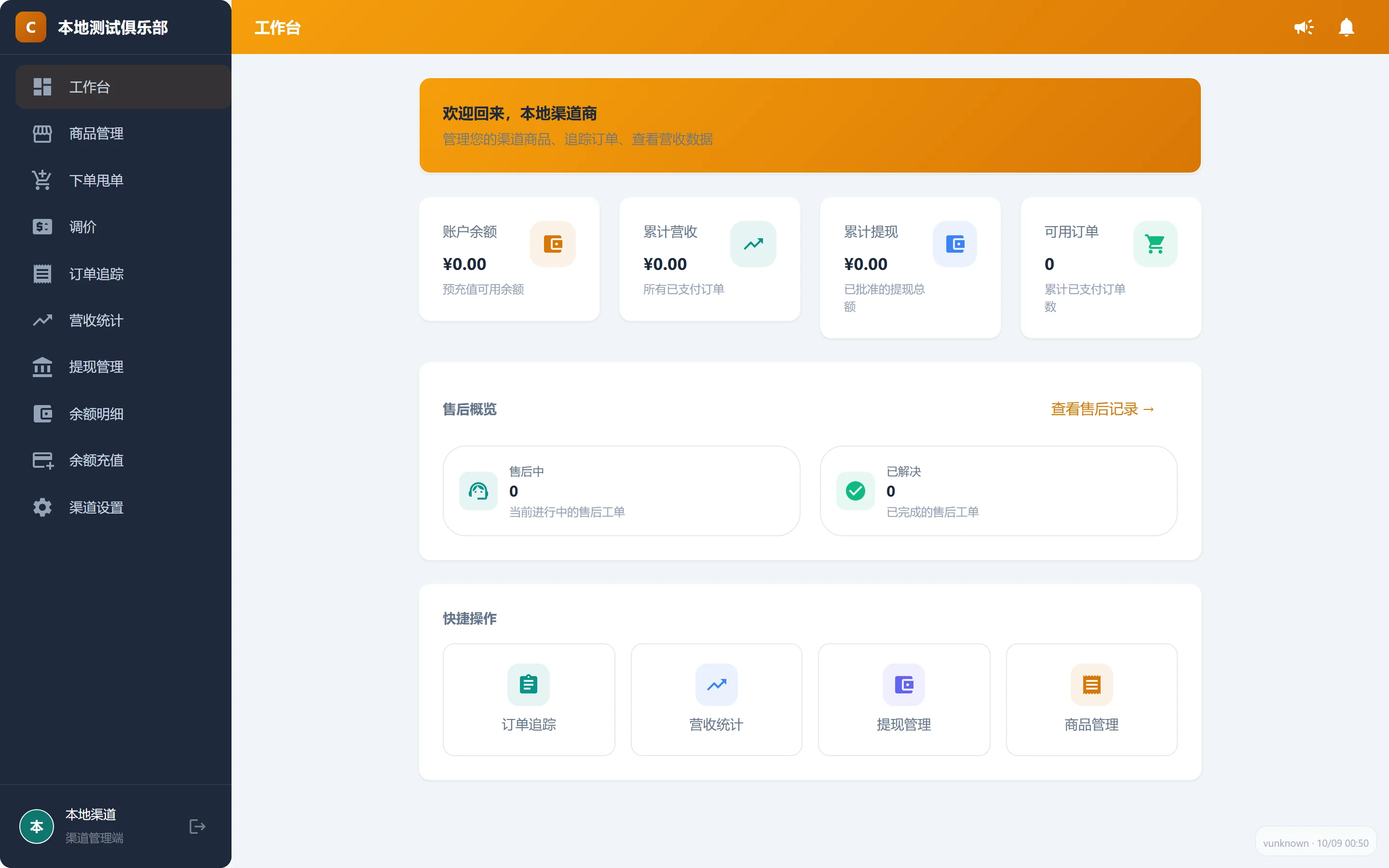Click the 本 user avatar
This screenshot has width=1389, height=868.
pyautogui.click(x=37, y=827)
